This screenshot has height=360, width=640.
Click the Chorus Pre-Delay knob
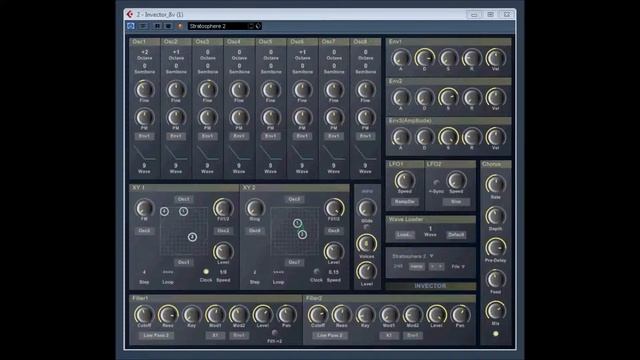tap(496, 247)
